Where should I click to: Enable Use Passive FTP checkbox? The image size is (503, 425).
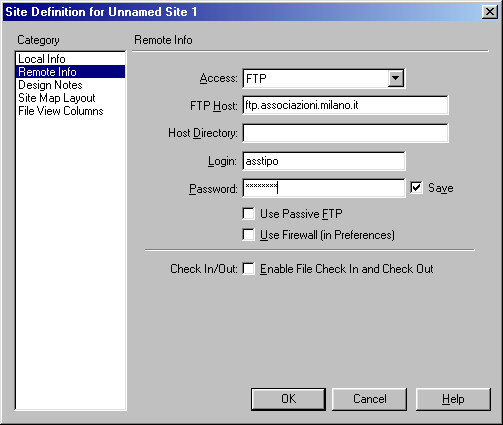[x=249, y=214]
